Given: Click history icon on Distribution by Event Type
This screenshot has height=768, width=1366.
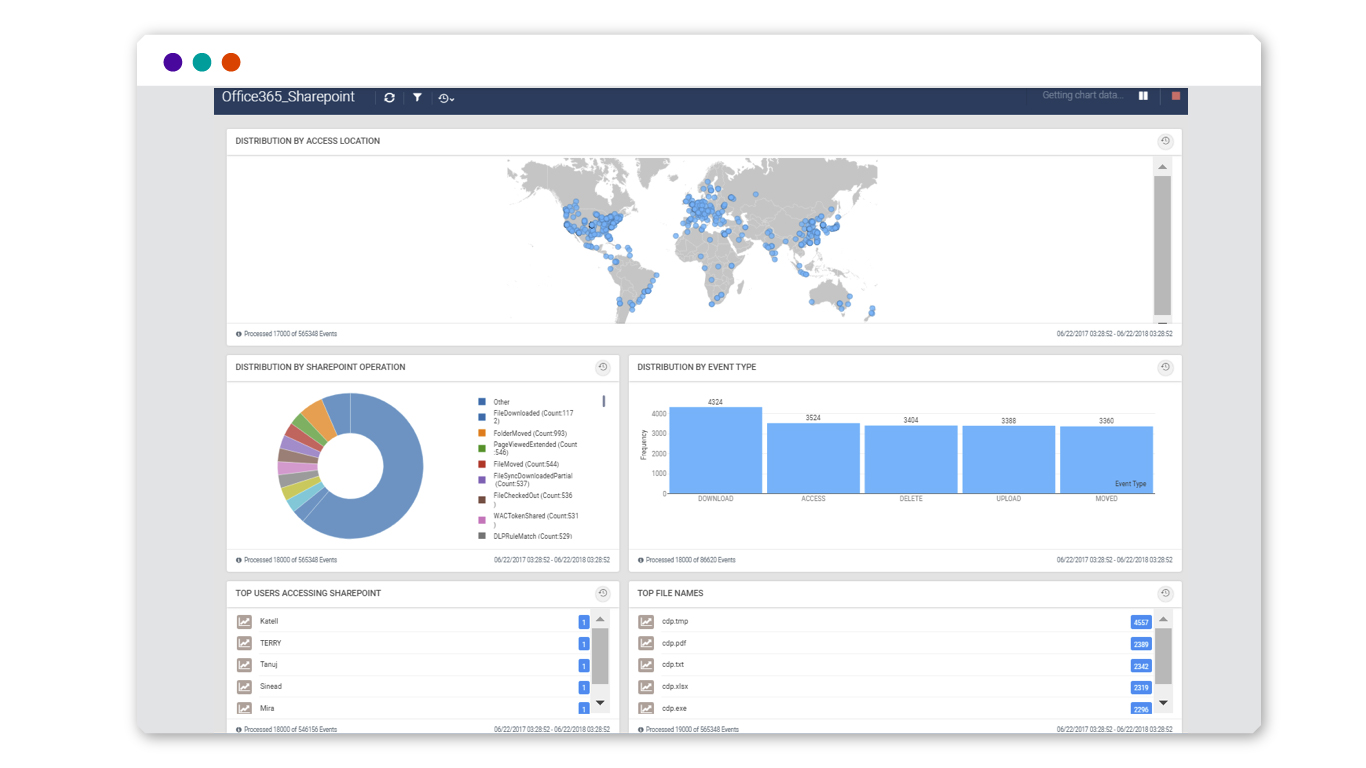Looking at the screenshot, I should 1165,367.
